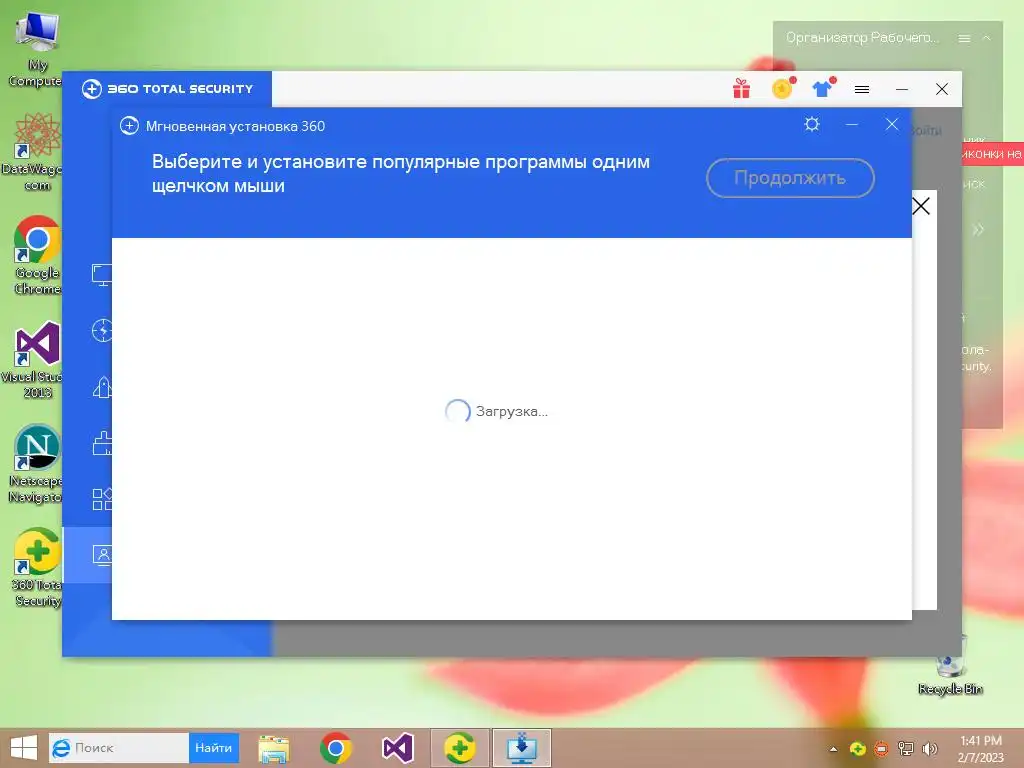Open the volume speaker tray icon

click(x=929, y=749)
